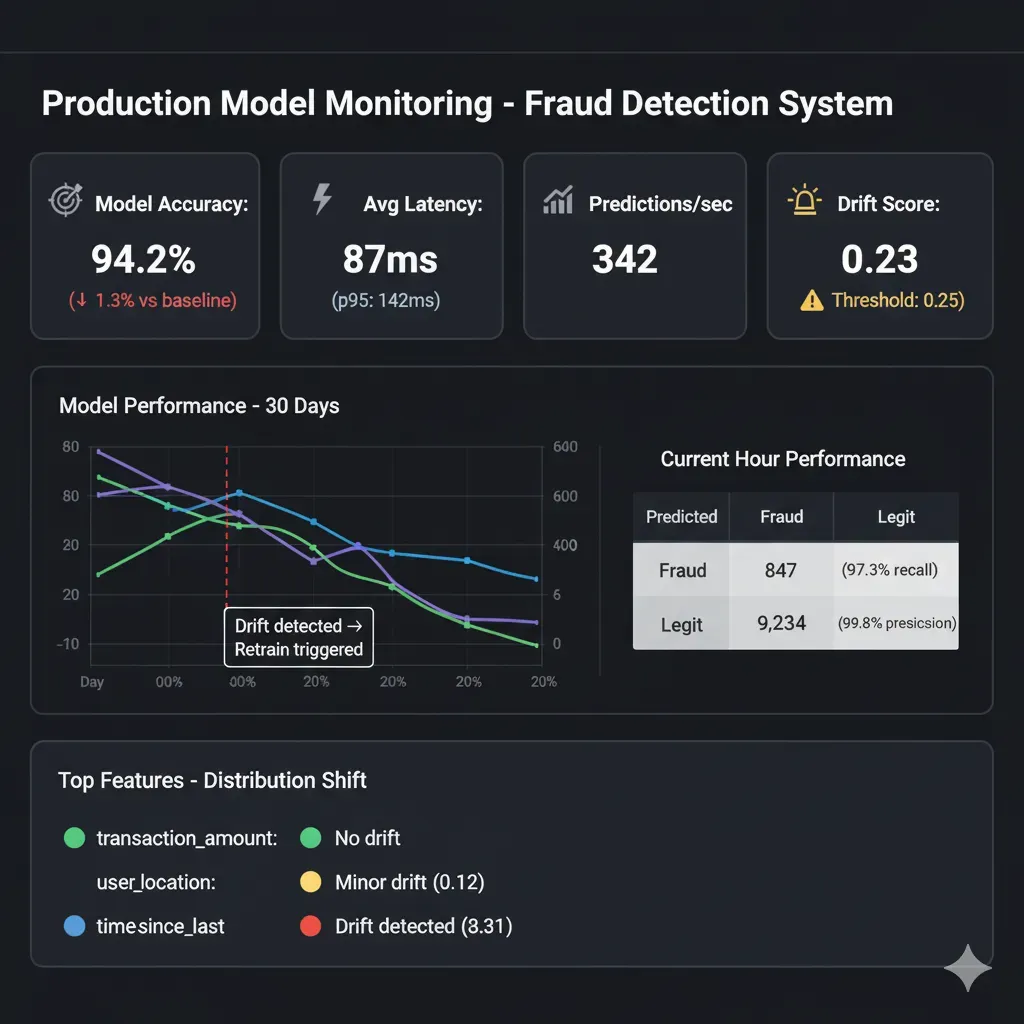Expand the Current Hour Performance table
This screenshot has height=1024, width=1024.
783,459
